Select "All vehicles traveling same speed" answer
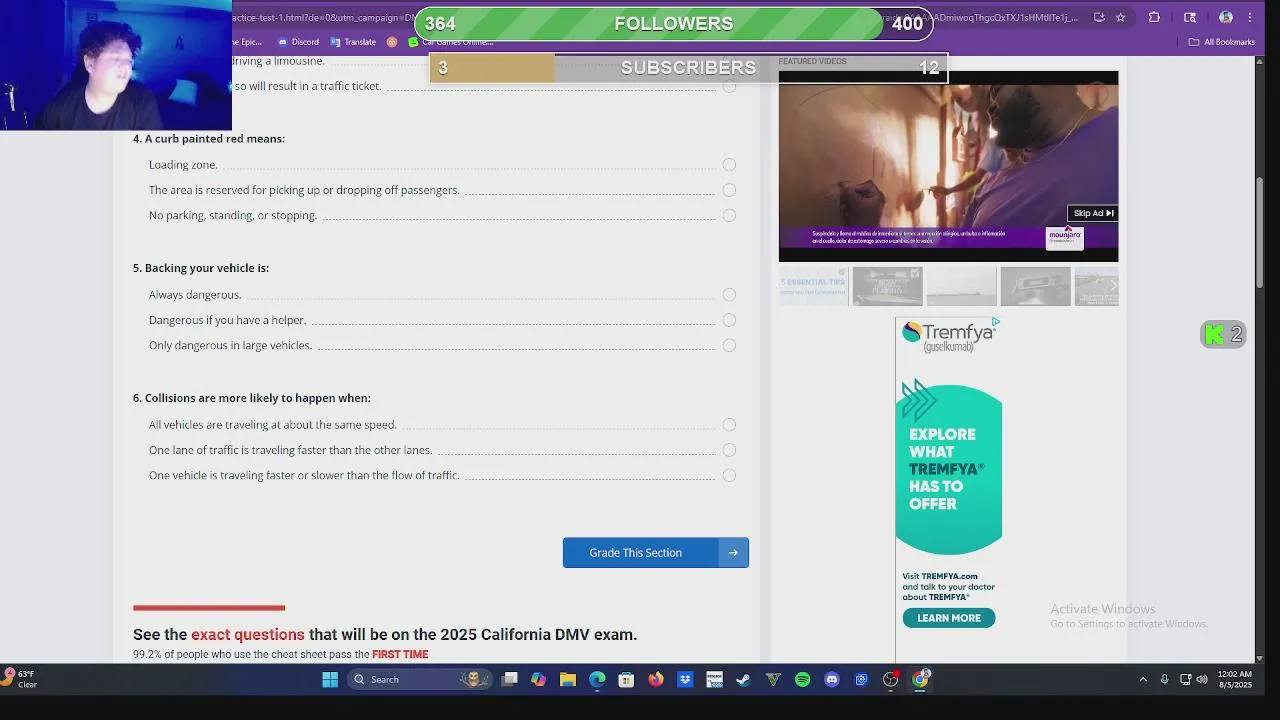 click(729, 425)
